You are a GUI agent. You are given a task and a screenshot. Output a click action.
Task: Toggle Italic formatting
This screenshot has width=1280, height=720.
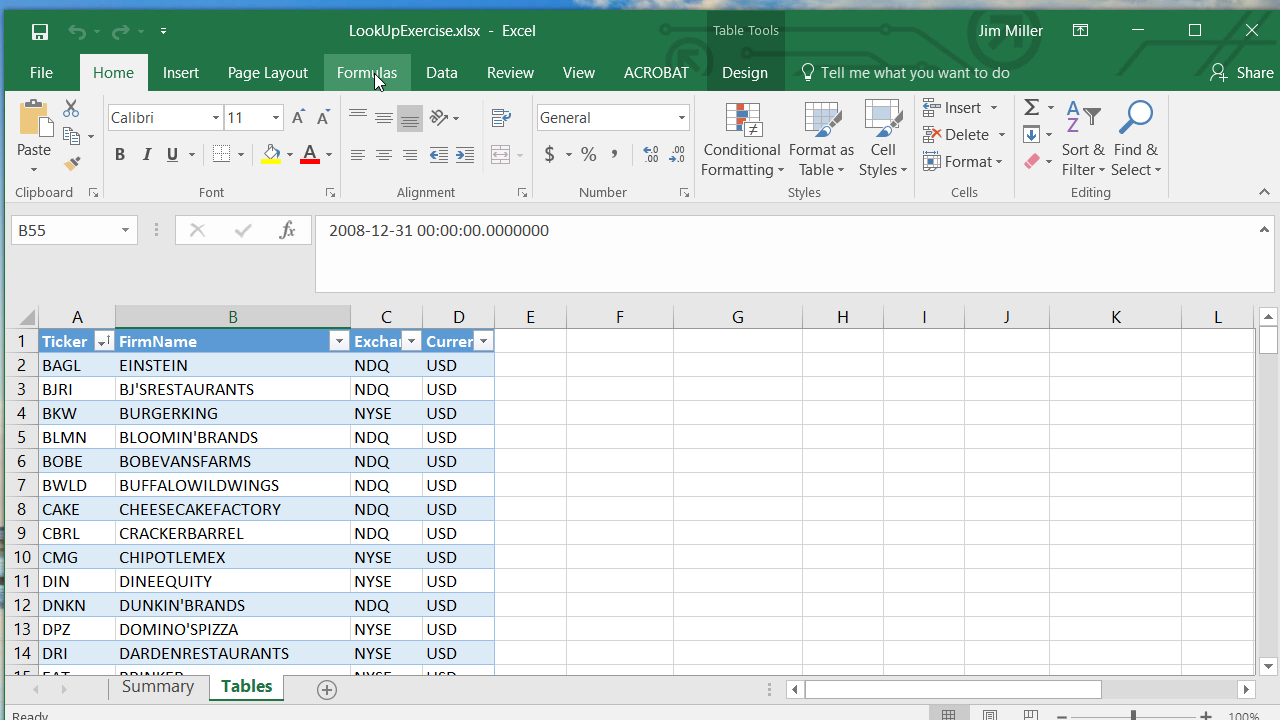pyautogui.click(x=147, y=155)
